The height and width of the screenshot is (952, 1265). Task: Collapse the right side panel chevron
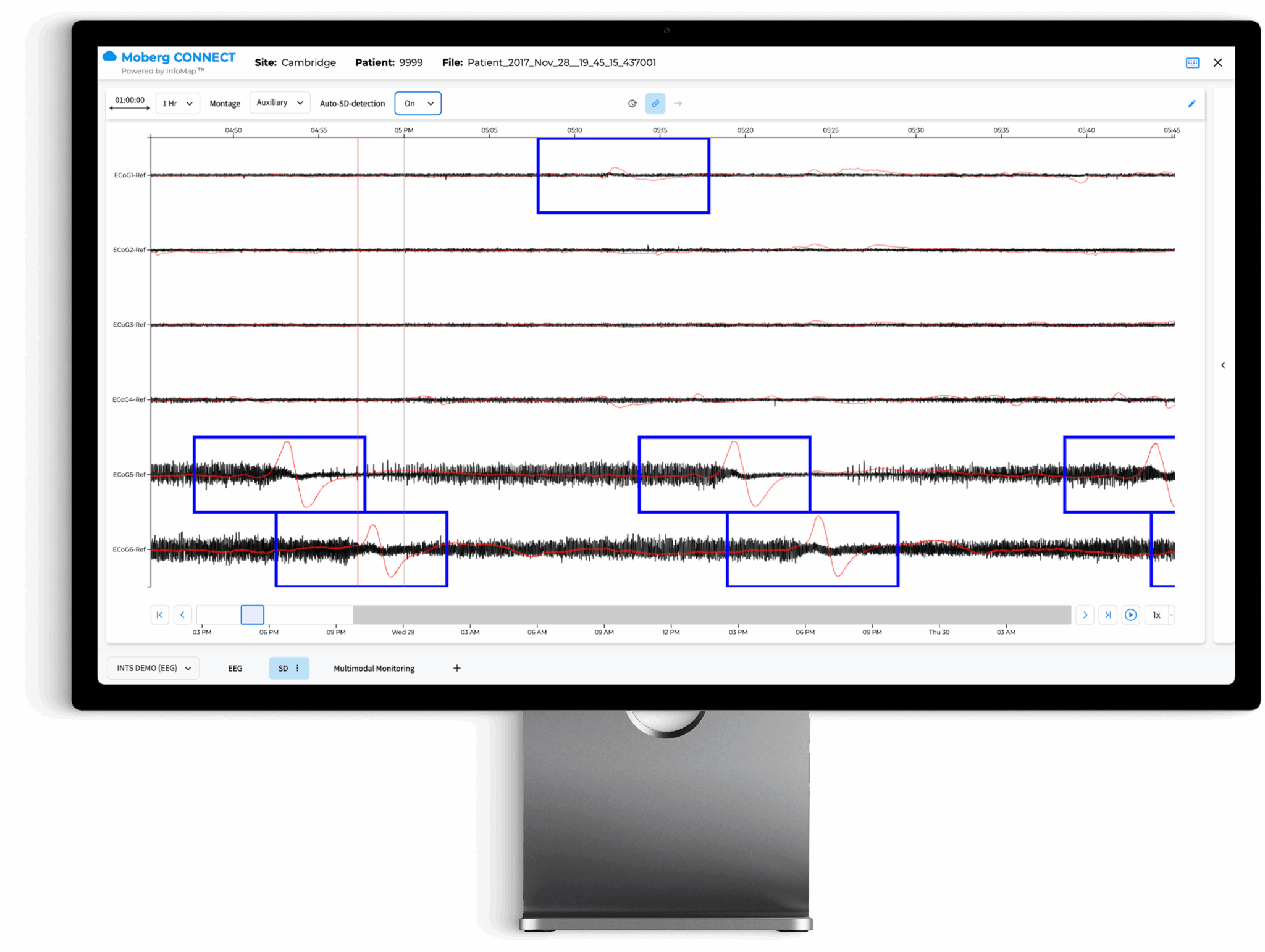pos(1224,365)
